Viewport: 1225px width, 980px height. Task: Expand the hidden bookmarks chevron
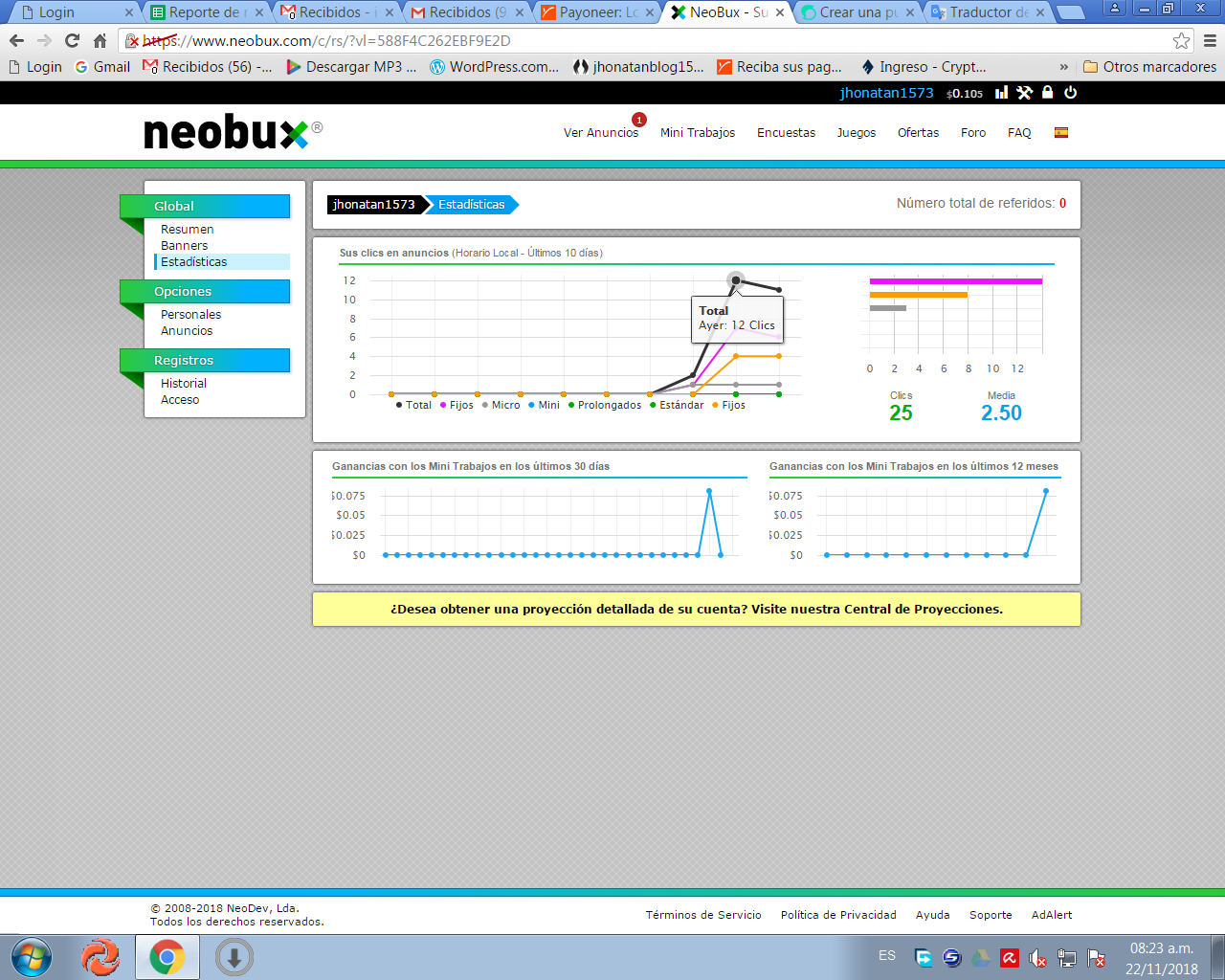click(1063, 67)
